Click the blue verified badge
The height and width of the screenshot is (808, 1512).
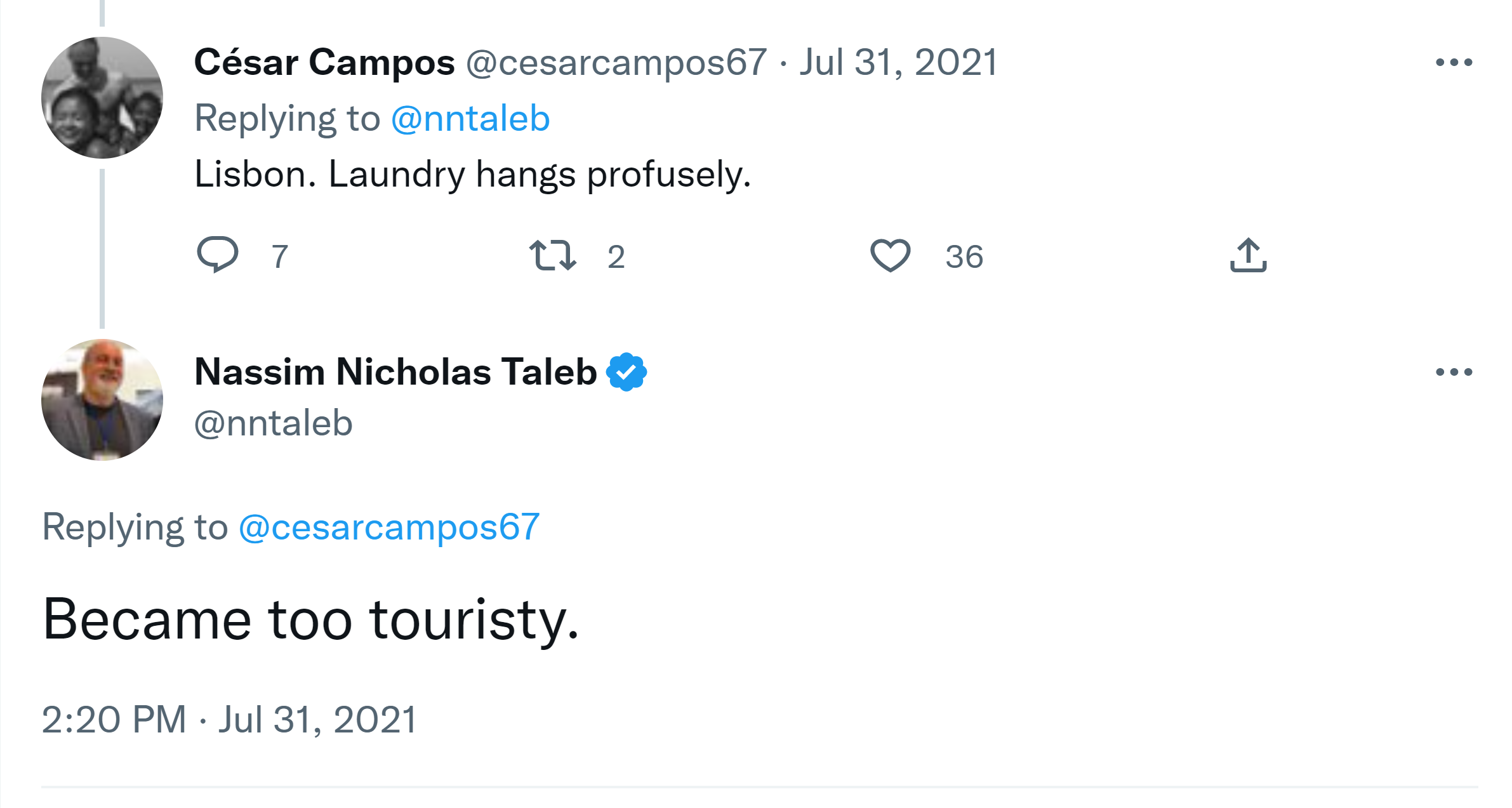pyautogui.click(x=627, y=372)
